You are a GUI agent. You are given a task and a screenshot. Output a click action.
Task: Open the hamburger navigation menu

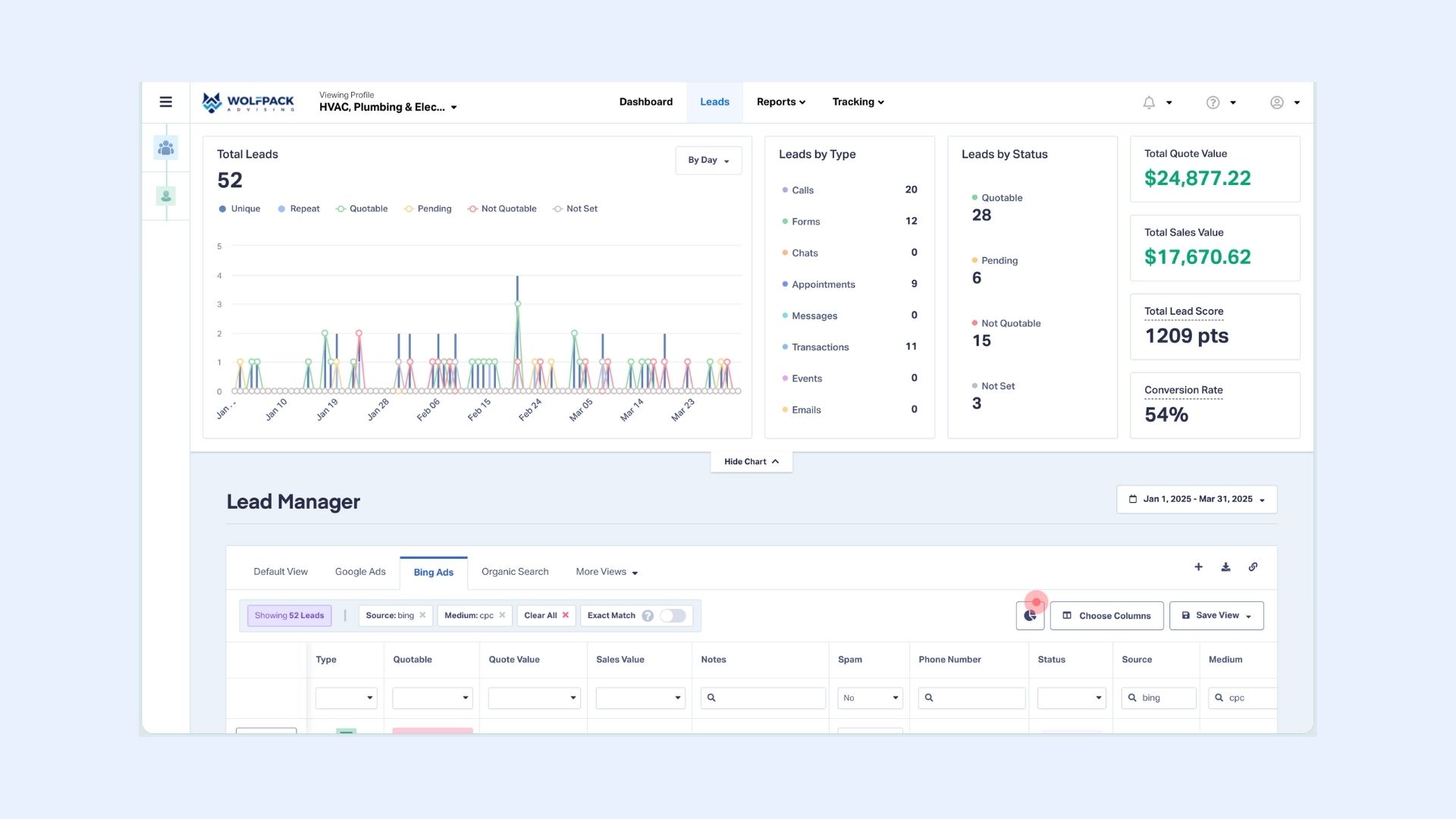point(165,102)
